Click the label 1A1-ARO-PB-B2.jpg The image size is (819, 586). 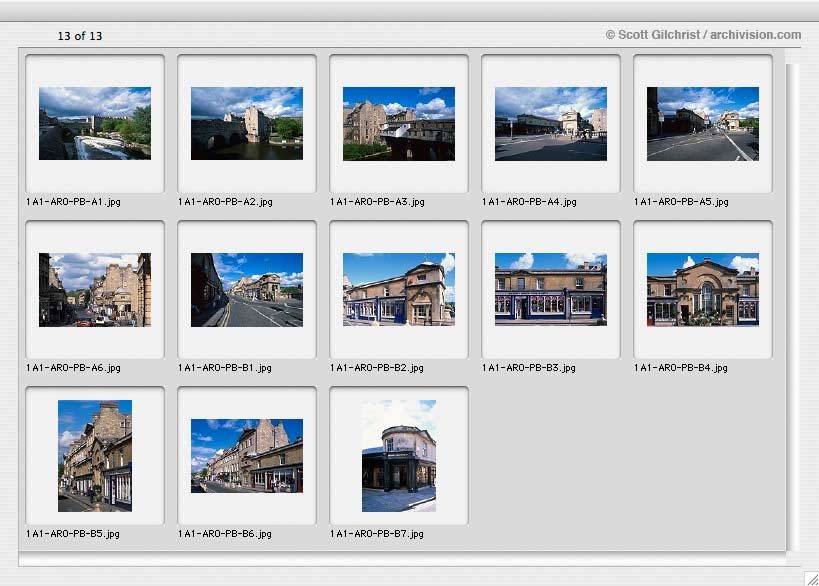(377, 368)
